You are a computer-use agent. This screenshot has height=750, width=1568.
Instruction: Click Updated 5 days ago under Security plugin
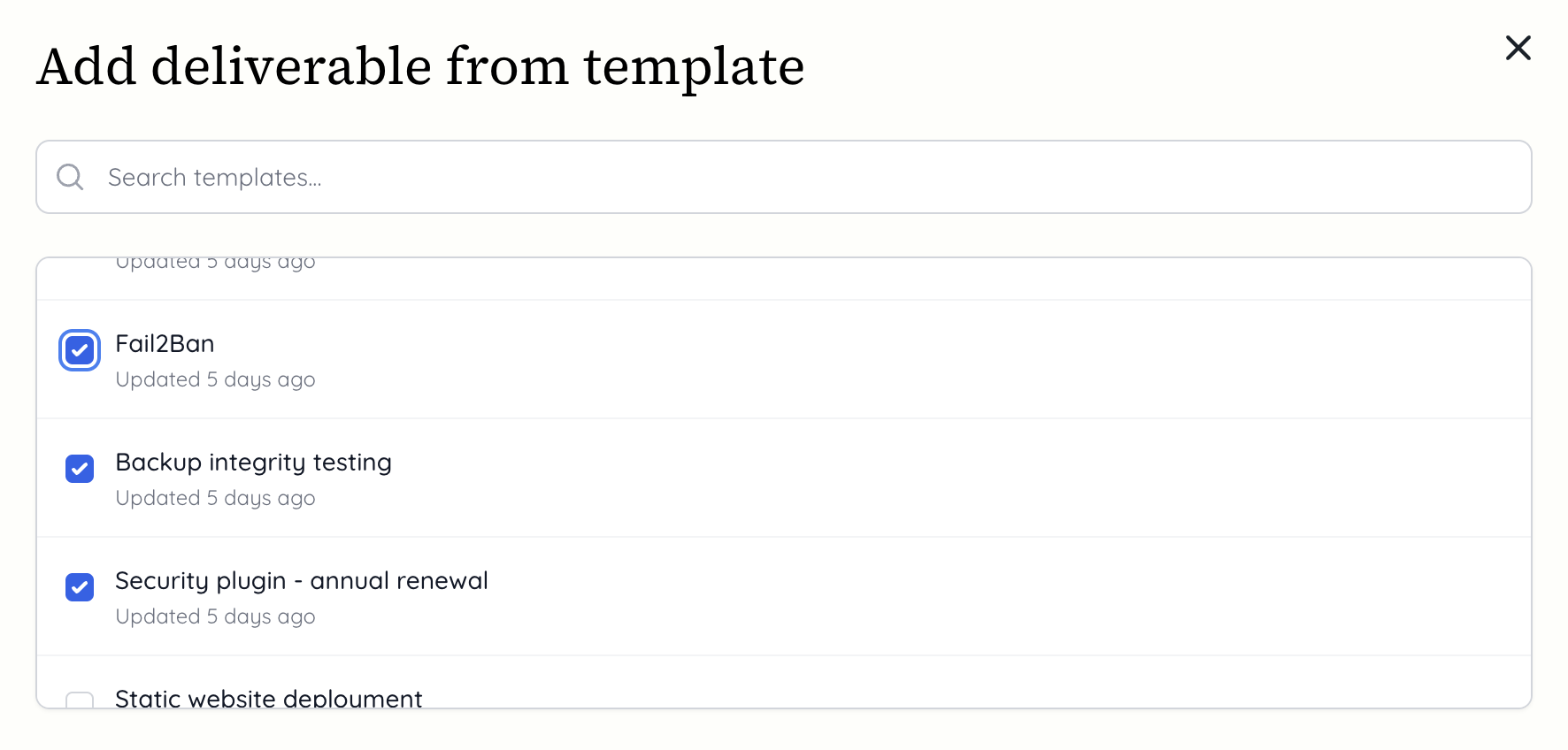point(214,616)
